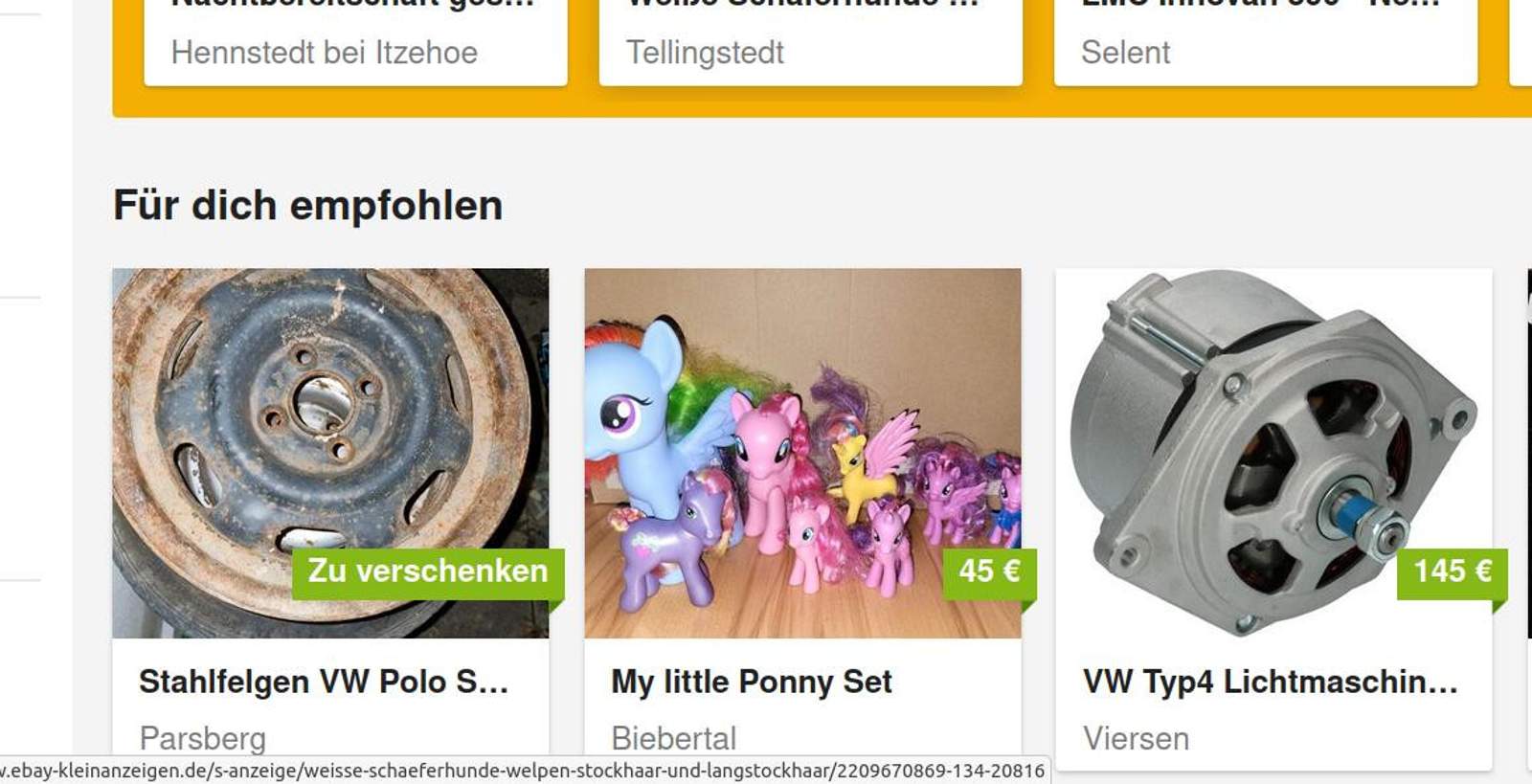Click the Biebertal location text
Image resolution: width=1532 pixels, height=784 pixels.
pyautogui.click(x=674, y=738)
